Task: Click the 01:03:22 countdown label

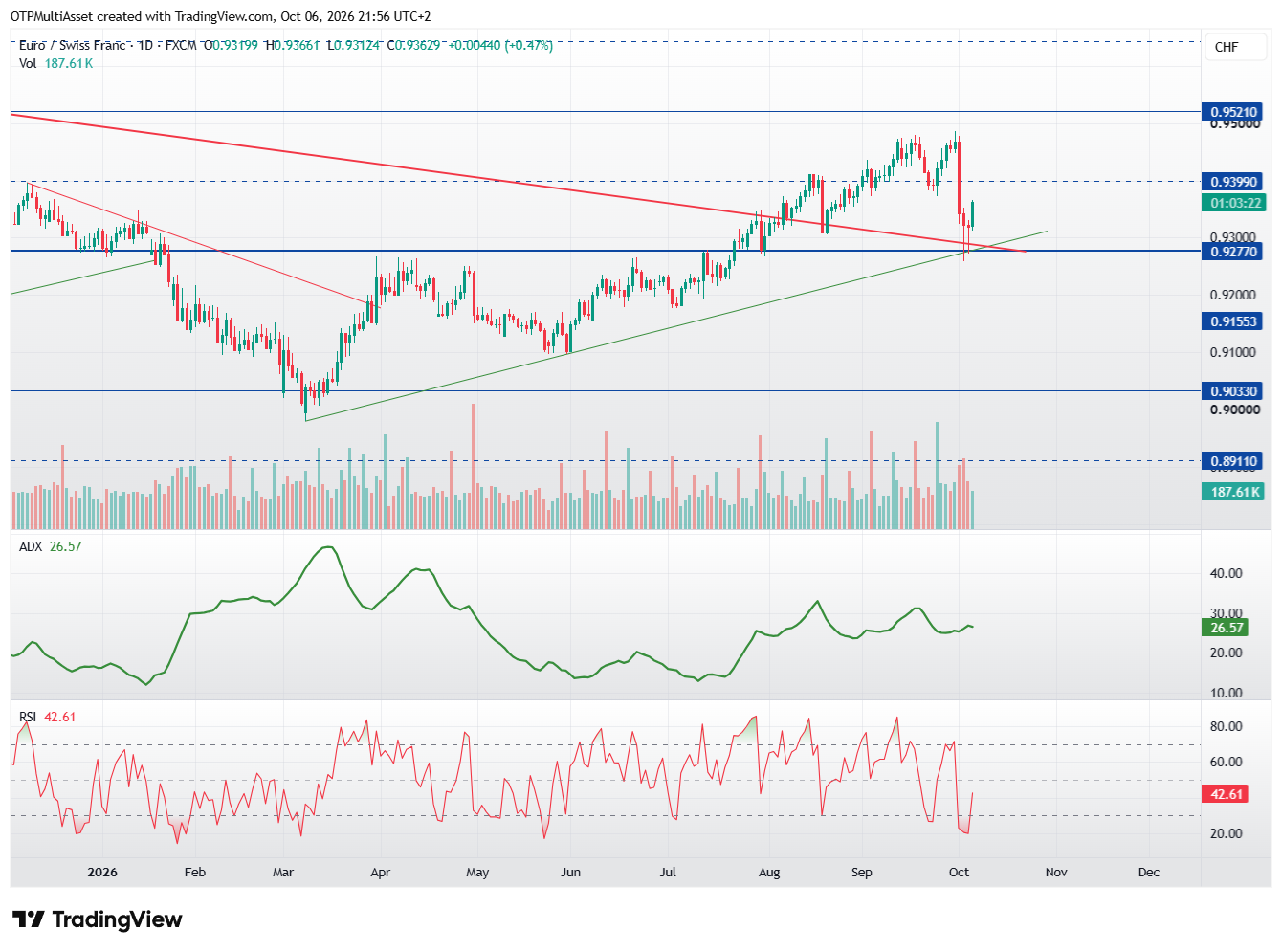Action: point(1235,203)
